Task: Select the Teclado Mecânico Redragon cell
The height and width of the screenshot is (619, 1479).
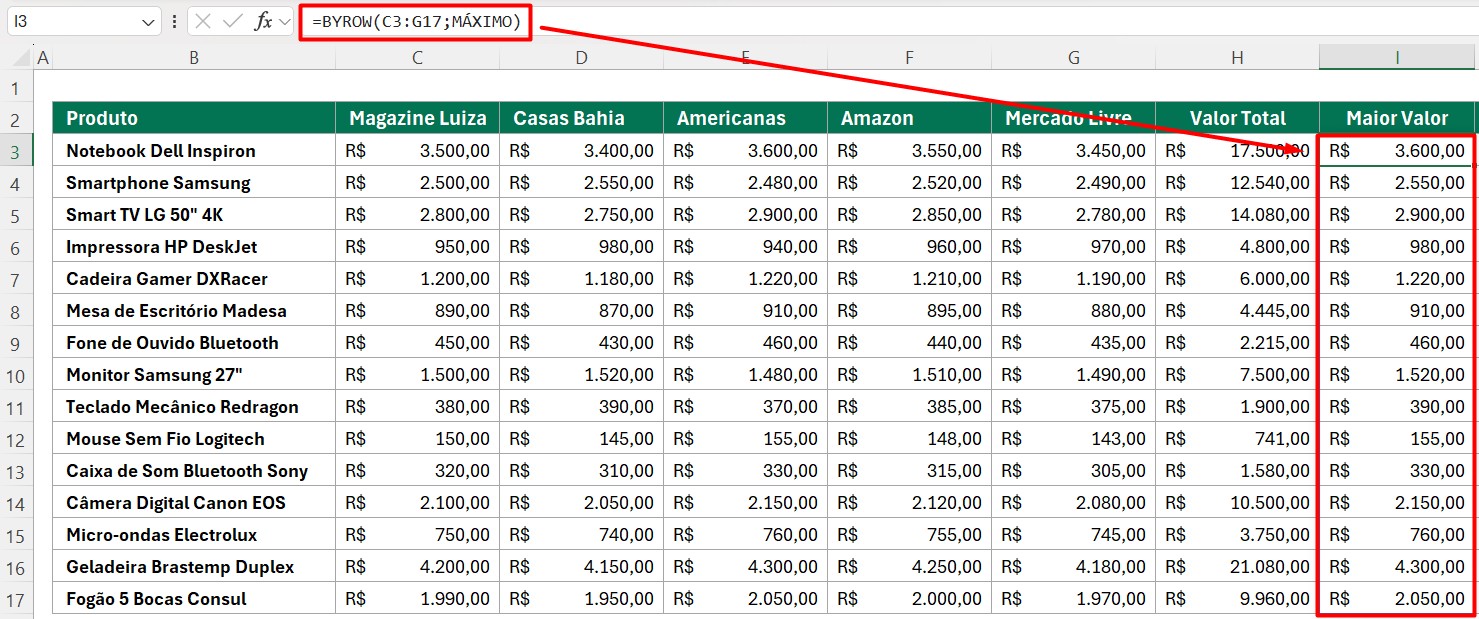Action: point(194,407)
